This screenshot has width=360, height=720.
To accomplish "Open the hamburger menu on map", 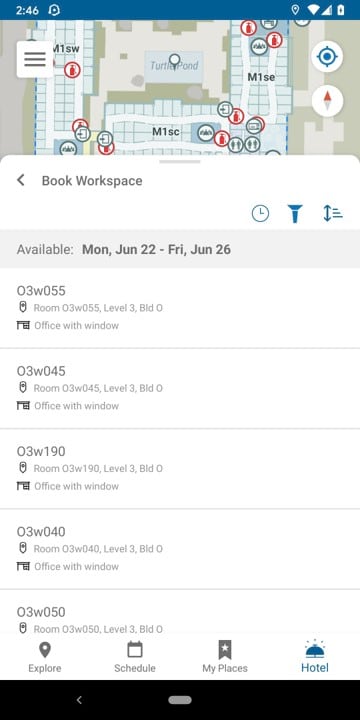I will [35, 59].
